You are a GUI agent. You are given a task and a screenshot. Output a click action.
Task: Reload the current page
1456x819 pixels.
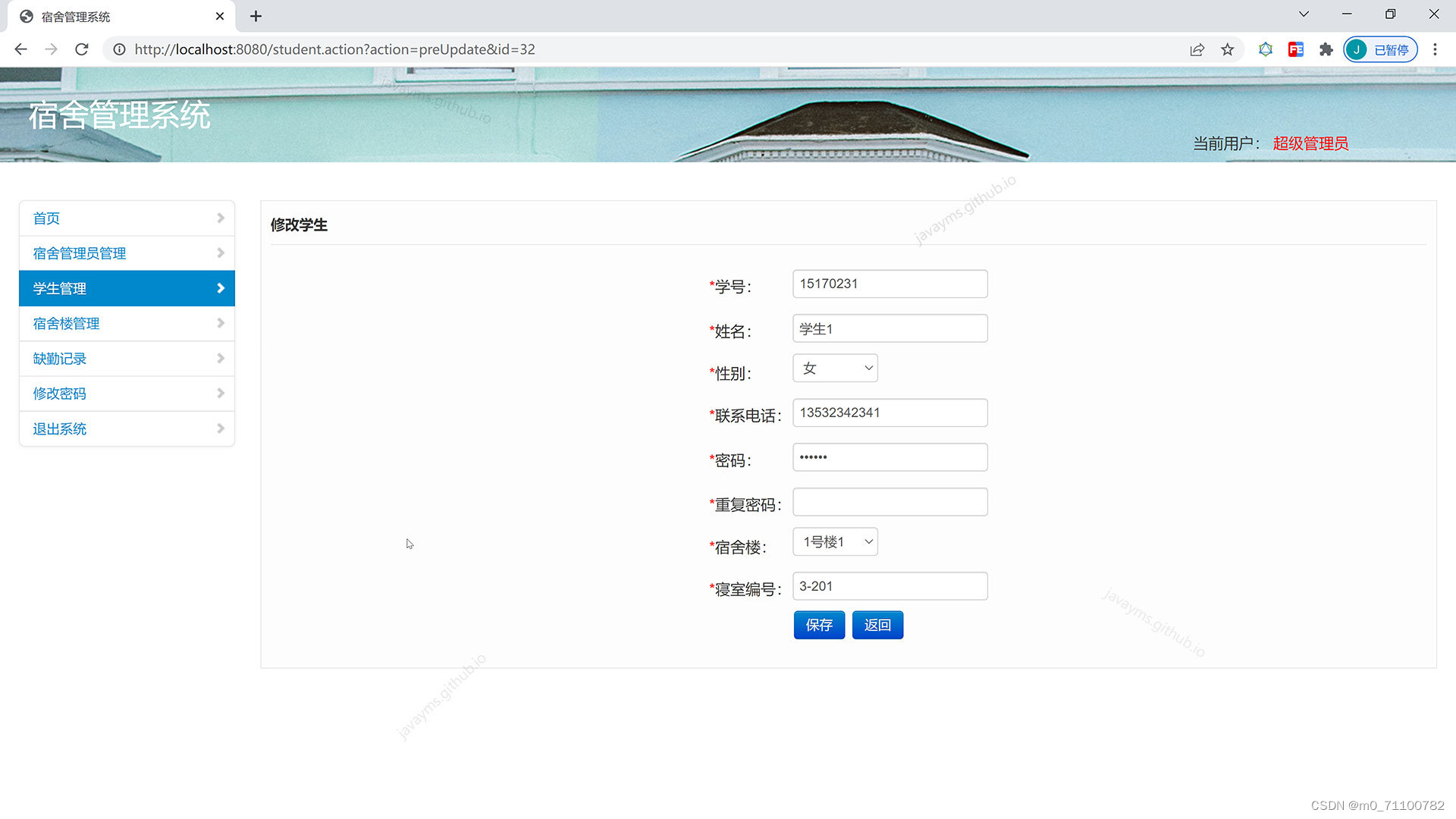(81, 49)
